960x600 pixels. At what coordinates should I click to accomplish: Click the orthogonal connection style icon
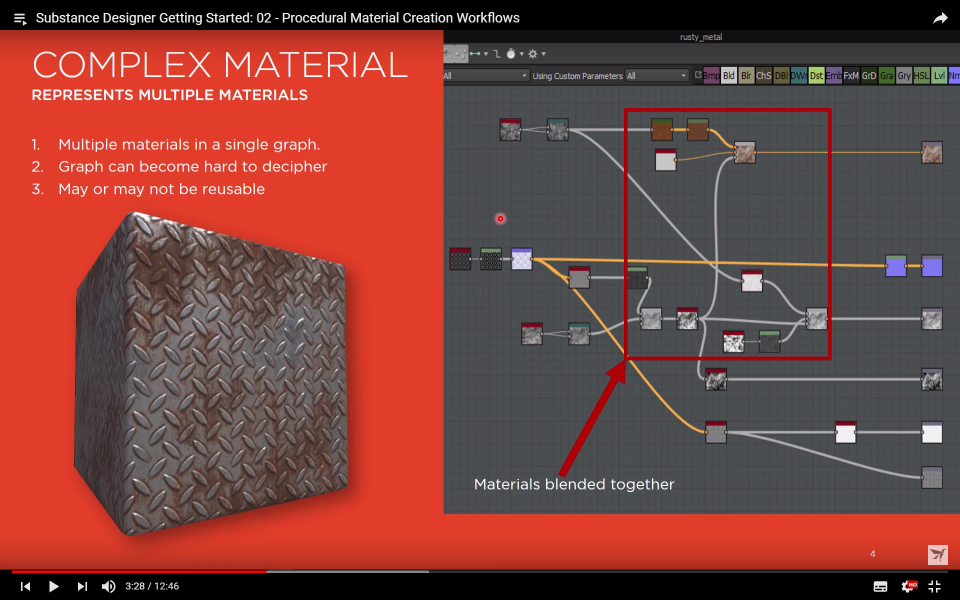click(497, 54)
